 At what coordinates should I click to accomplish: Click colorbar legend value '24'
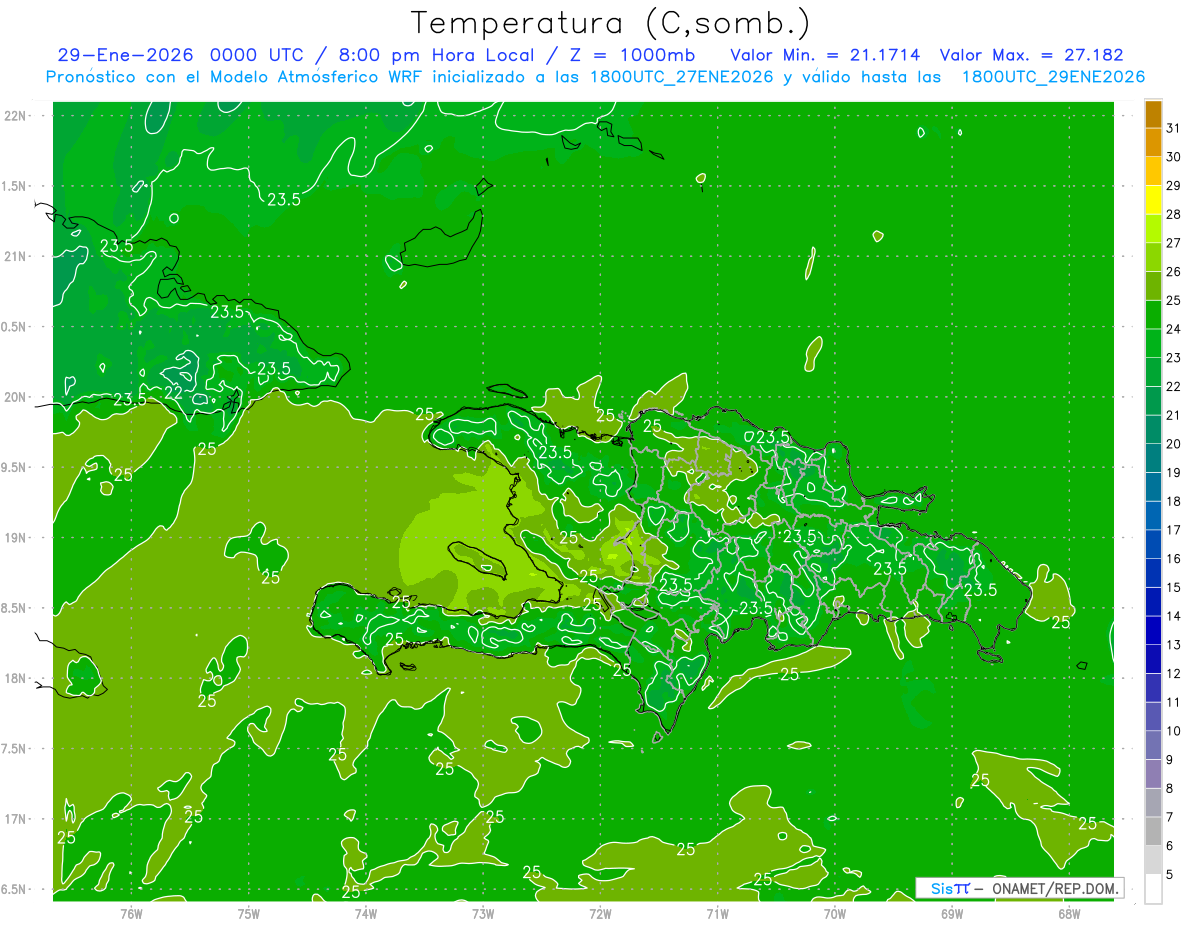pos(1174,329)
